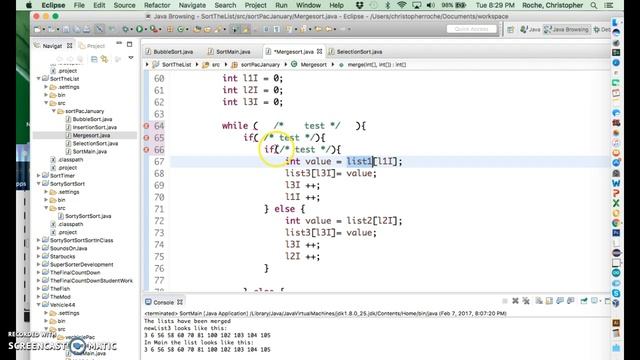This screenshot has height=360, width=640.
Task: Select SortySortSort.java in the Navigator
Action: [88, 216]
